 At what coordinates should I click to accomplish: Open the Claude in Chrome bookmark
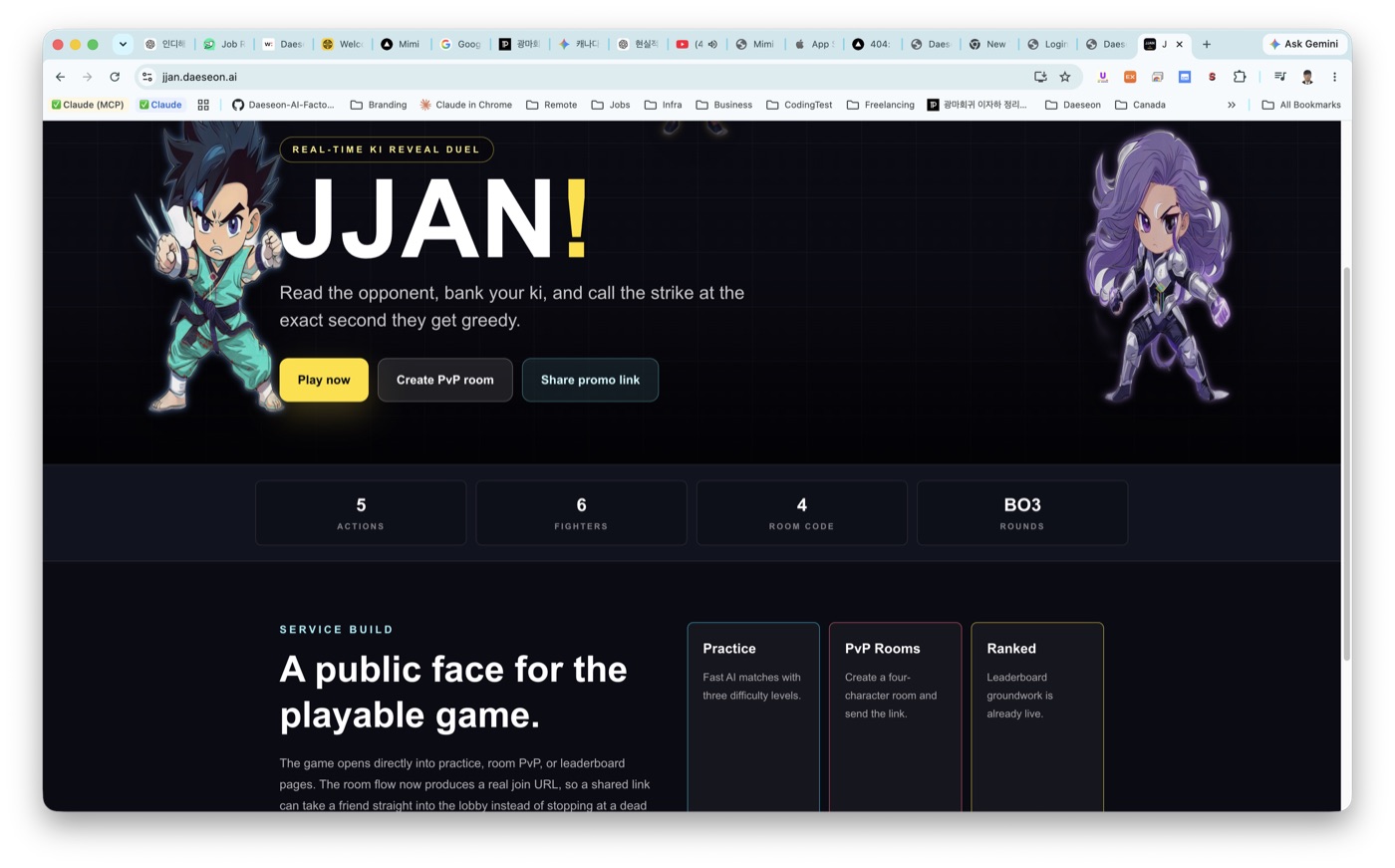point(466,105)
